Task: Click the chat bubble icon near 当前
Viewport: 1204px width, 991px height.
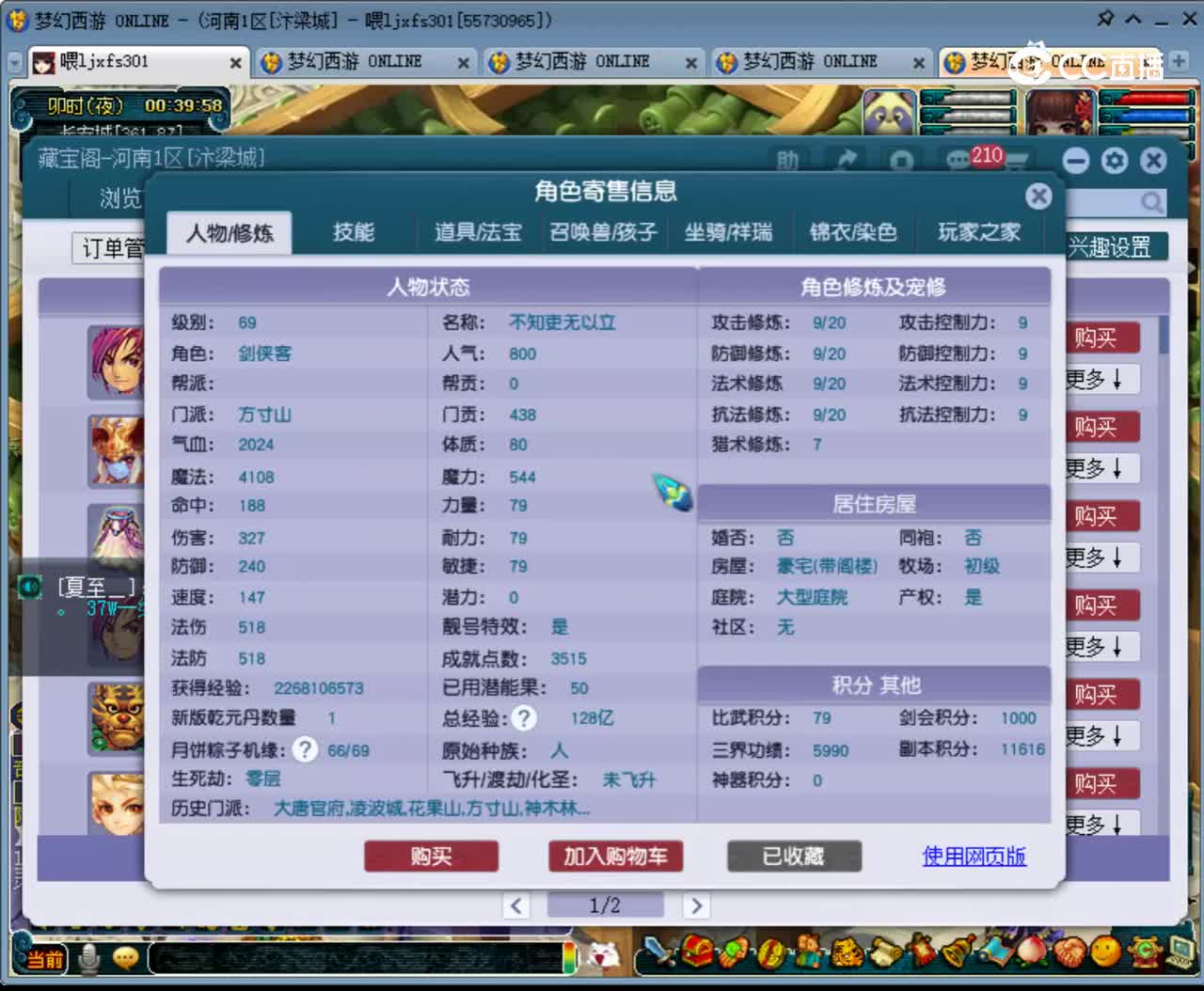Action: (125, 958)
